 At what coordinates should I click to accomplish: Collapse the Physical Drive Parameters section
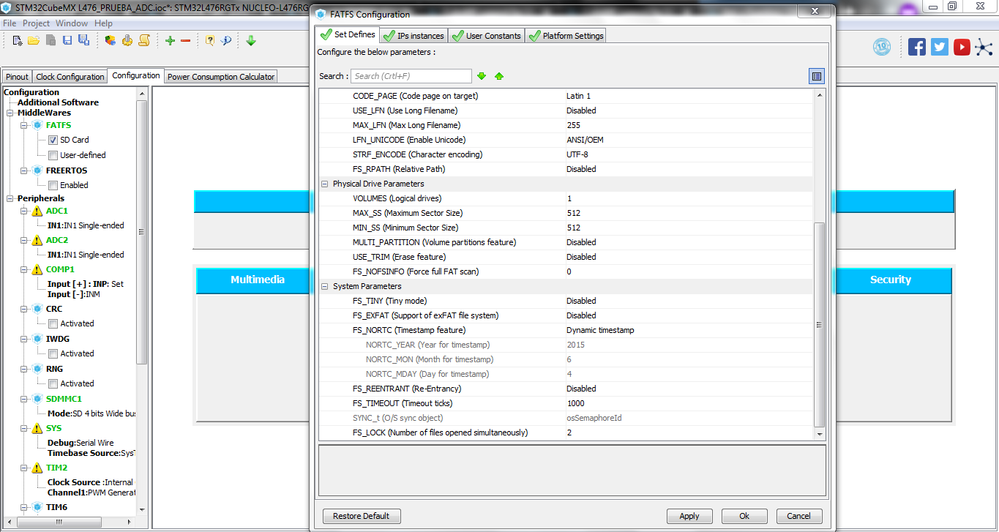click(x=325, y=184)
